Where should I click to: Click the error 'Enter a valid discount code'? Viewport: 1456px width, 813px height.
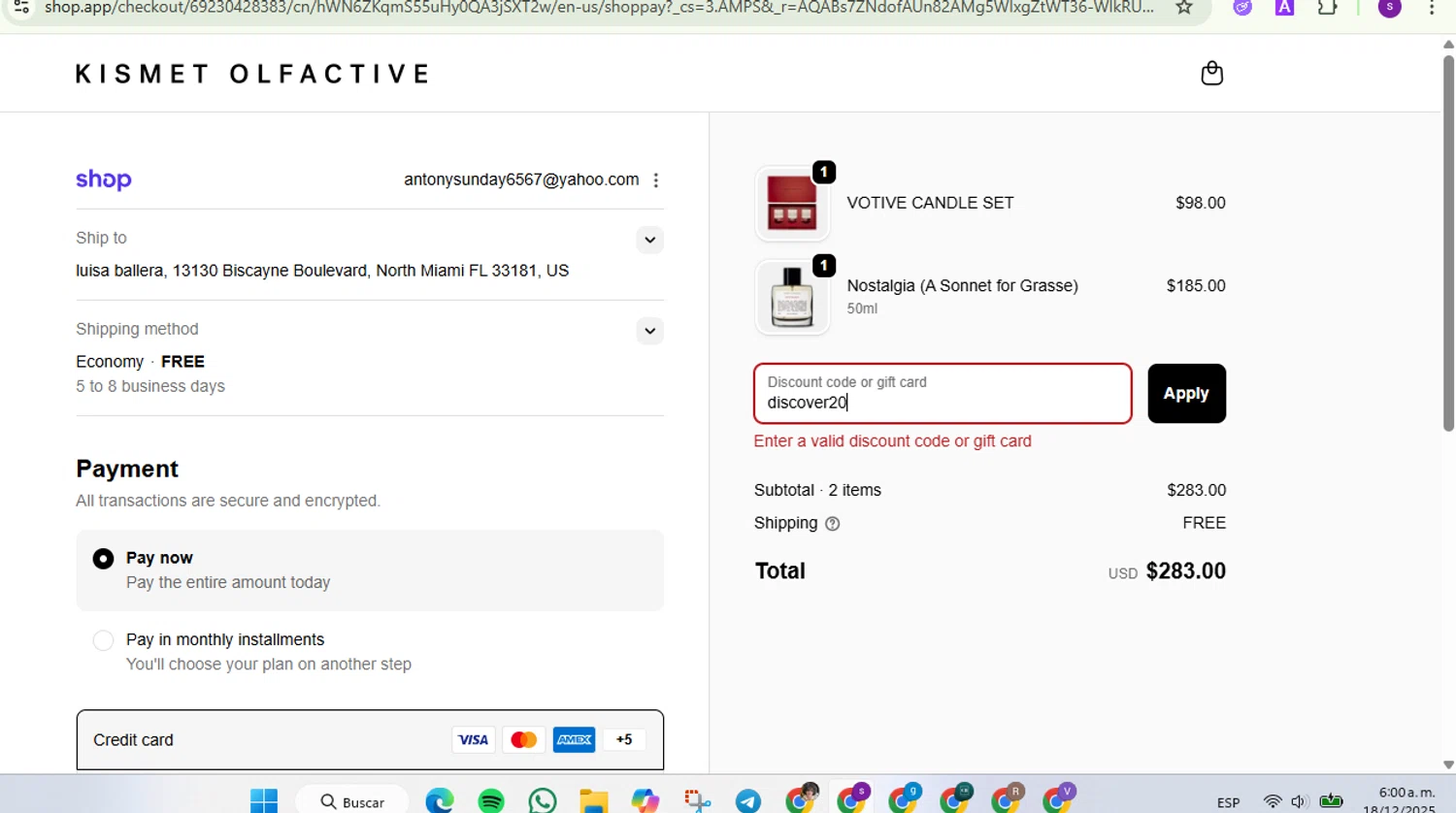(x=892, y=441)
